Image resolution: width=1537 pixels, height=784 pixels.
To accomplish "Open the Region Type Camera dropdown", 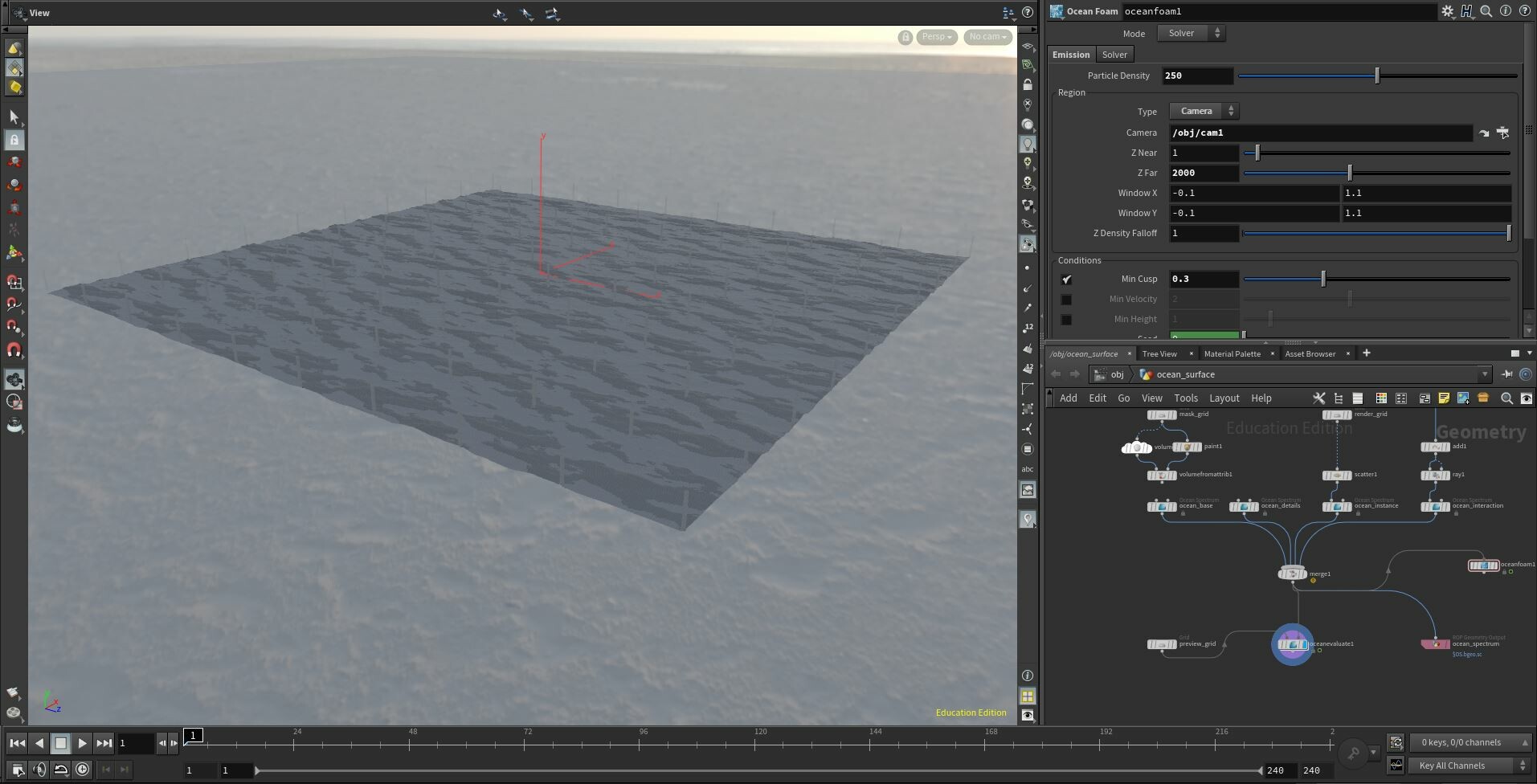I will [x=1204, y=111].
